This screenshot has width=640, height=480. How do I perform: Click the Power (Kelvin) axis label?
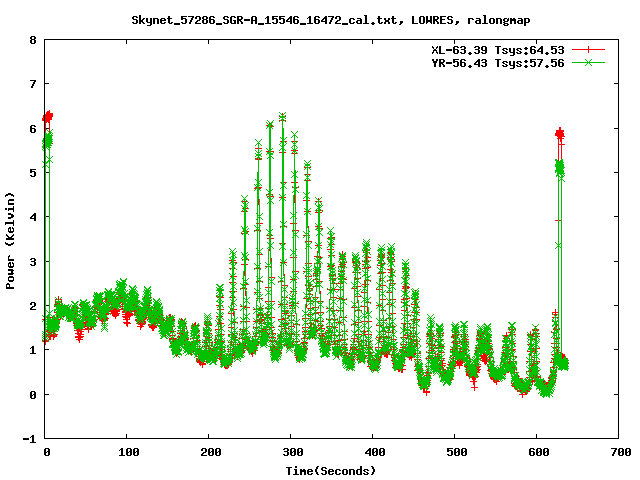pos(10,241)
